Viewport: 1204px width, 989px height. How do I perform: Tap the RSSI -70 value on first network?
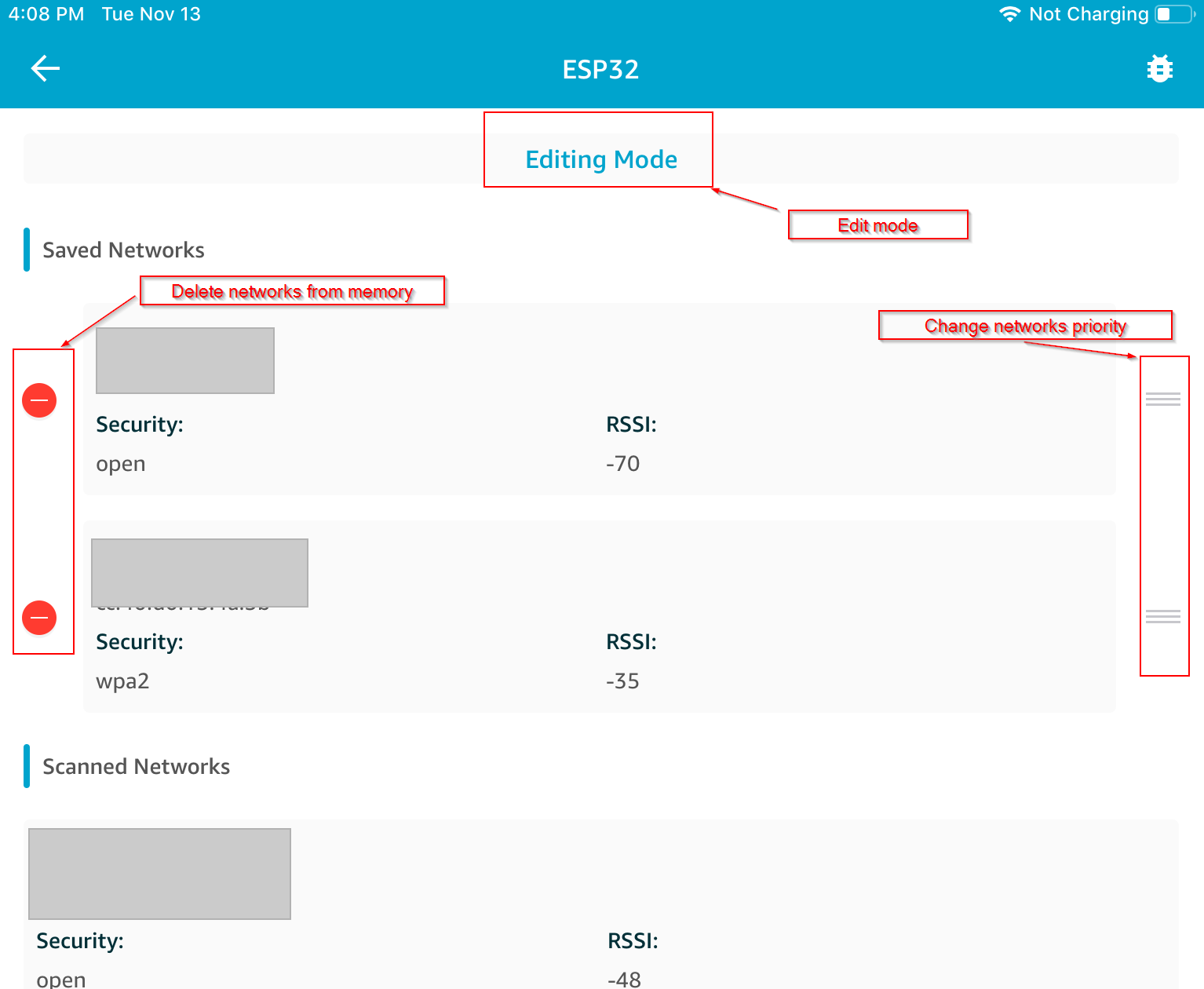point(623,463)
